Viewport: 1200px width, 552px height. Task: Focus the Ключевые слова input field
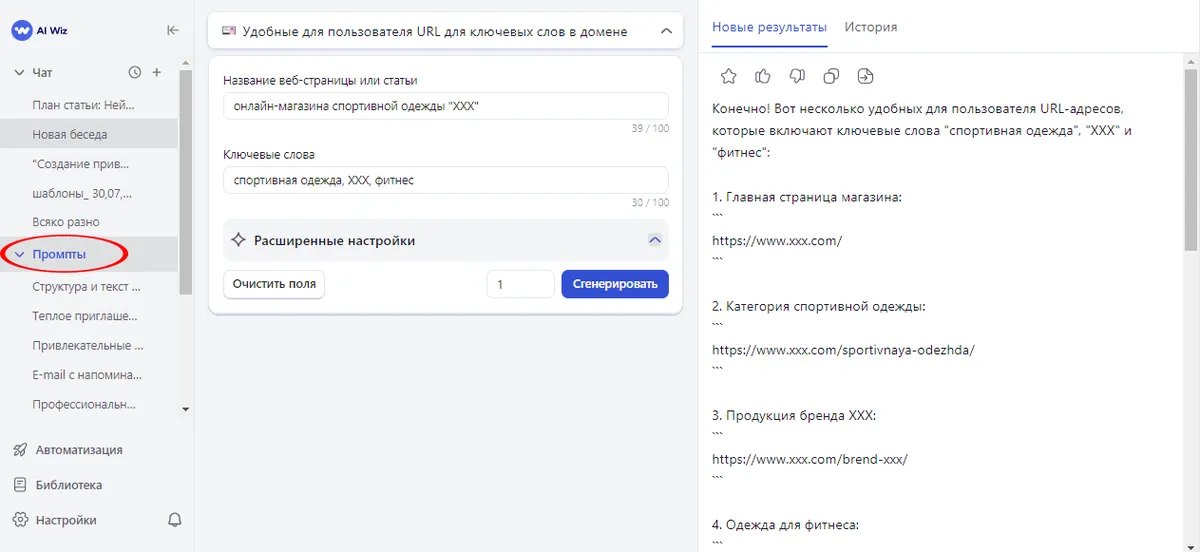point(446,180)
